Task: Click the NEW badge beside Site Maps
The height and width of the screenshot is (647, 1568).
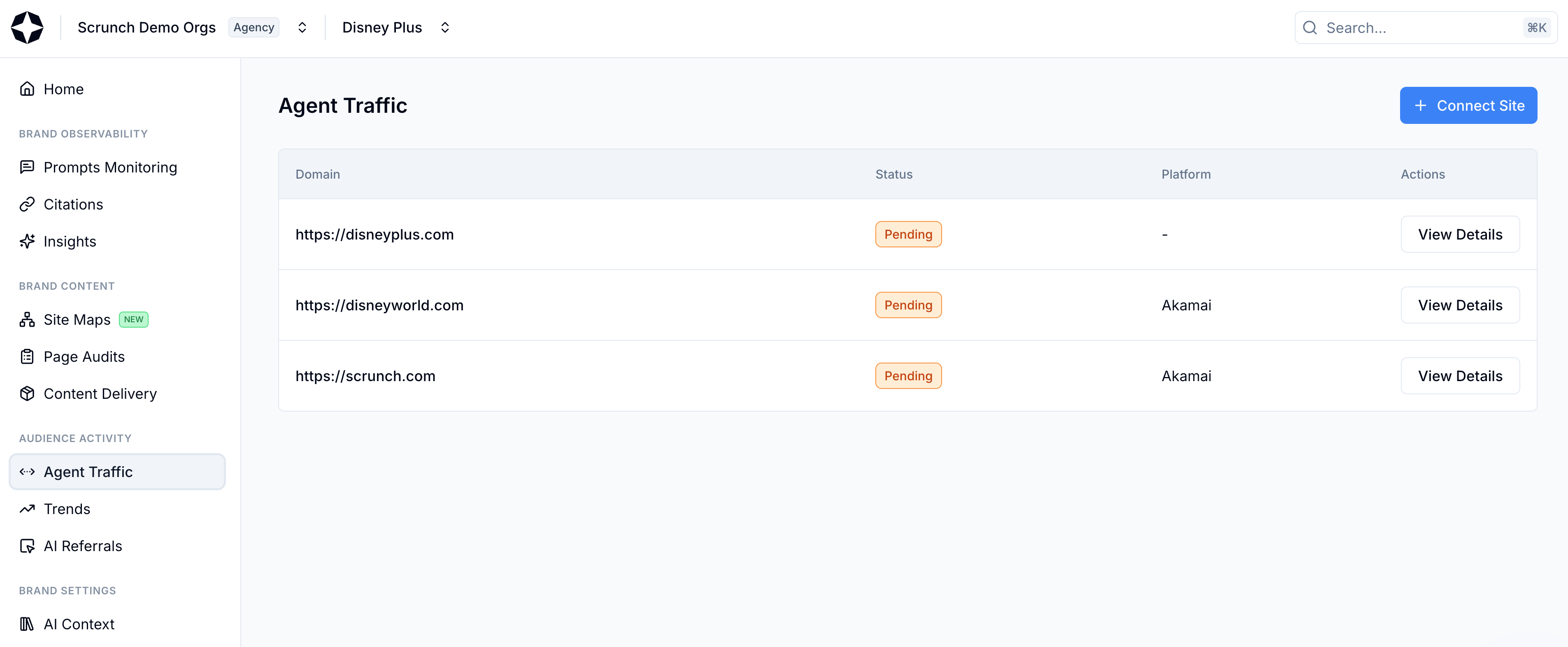Action: coord(133,319)
